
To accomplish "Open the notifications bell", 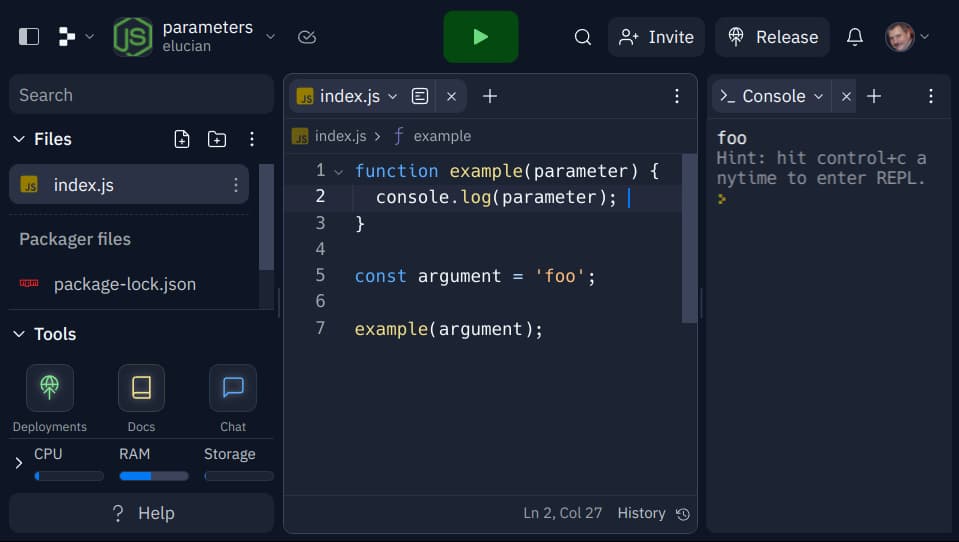I will tap(854, 37).
